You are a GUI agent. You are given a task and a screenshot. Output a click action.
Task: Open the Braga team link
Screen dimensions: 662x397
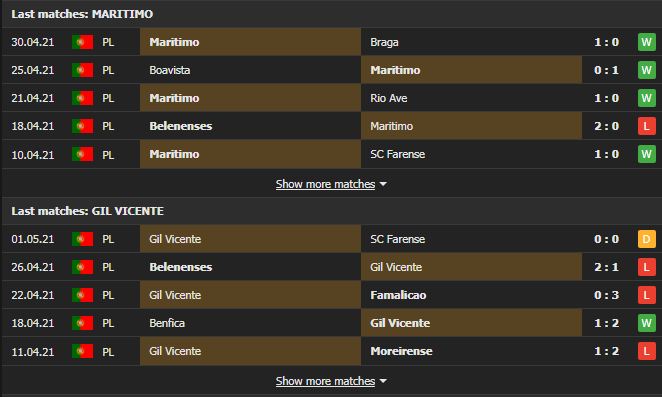[384, 42]
